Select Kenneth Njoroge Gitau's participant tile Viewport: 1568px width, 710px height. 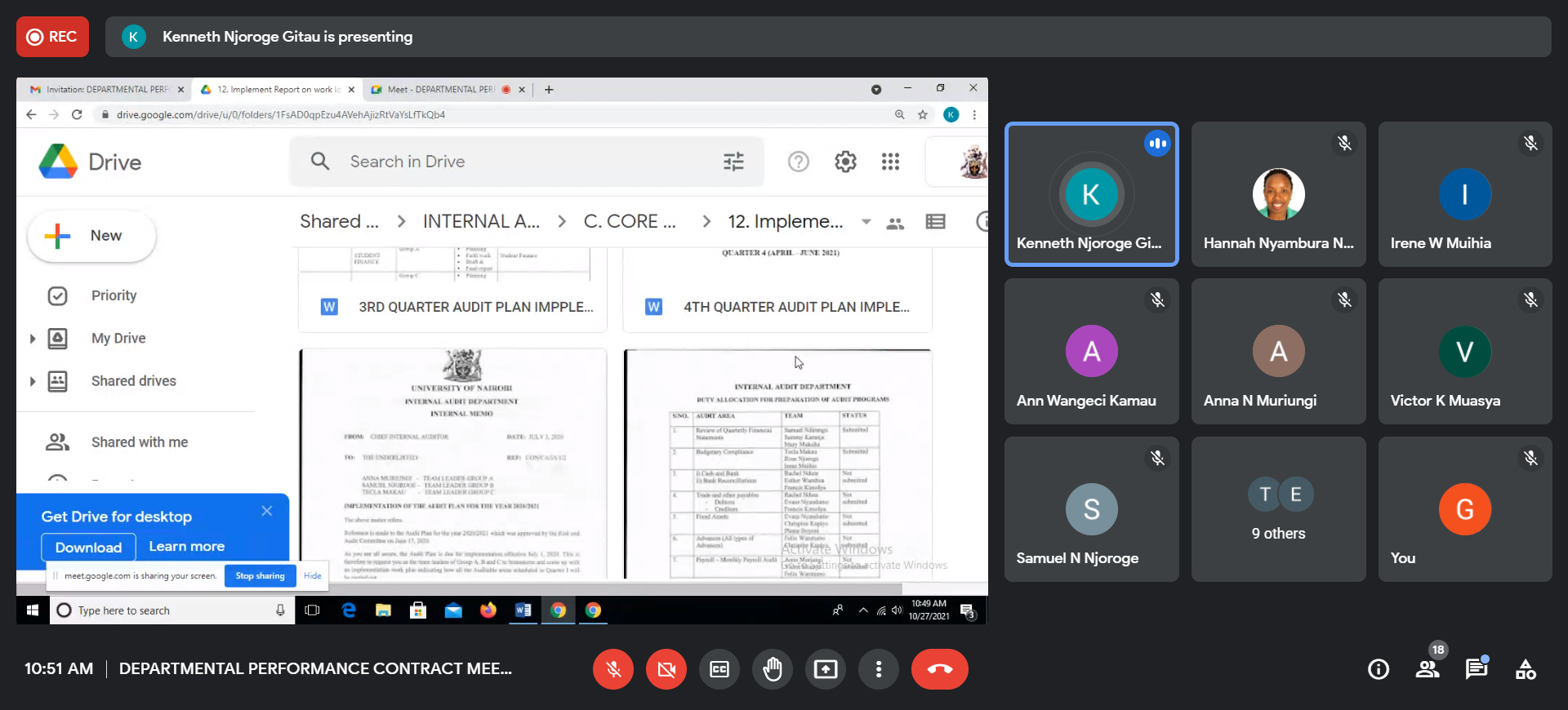tap(1091, 194)
